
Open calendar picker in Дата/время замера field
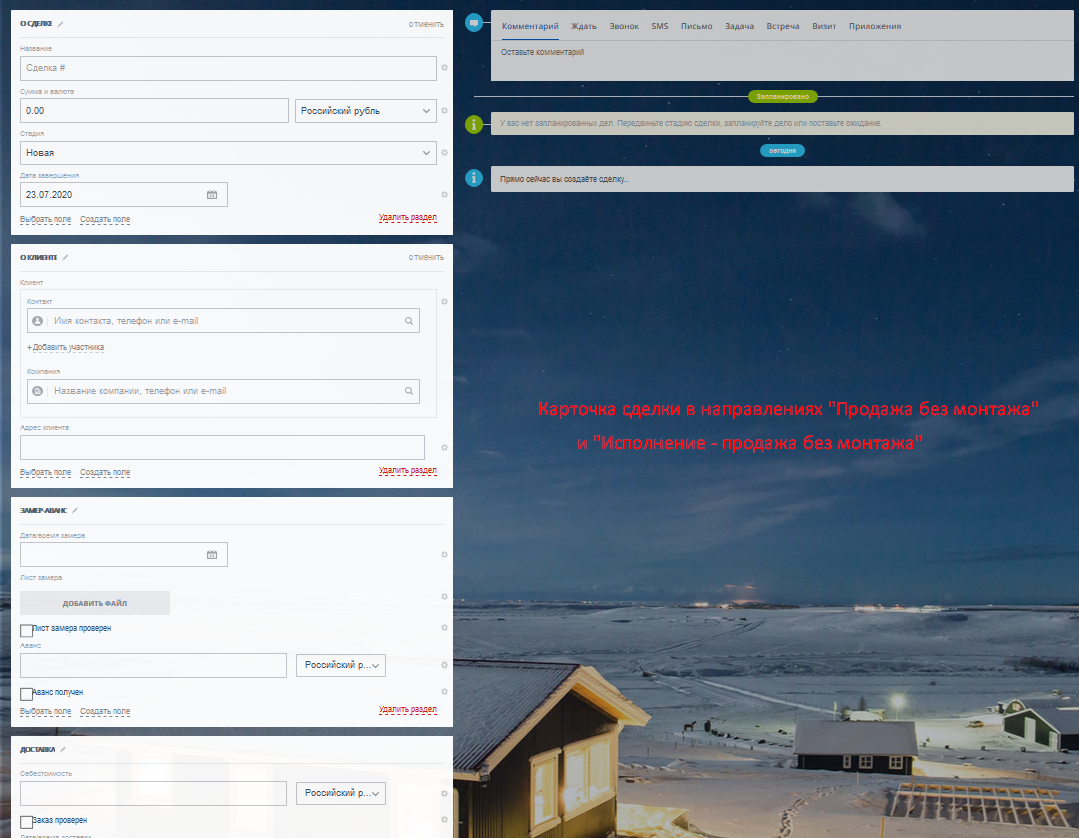tap(212, 555)
